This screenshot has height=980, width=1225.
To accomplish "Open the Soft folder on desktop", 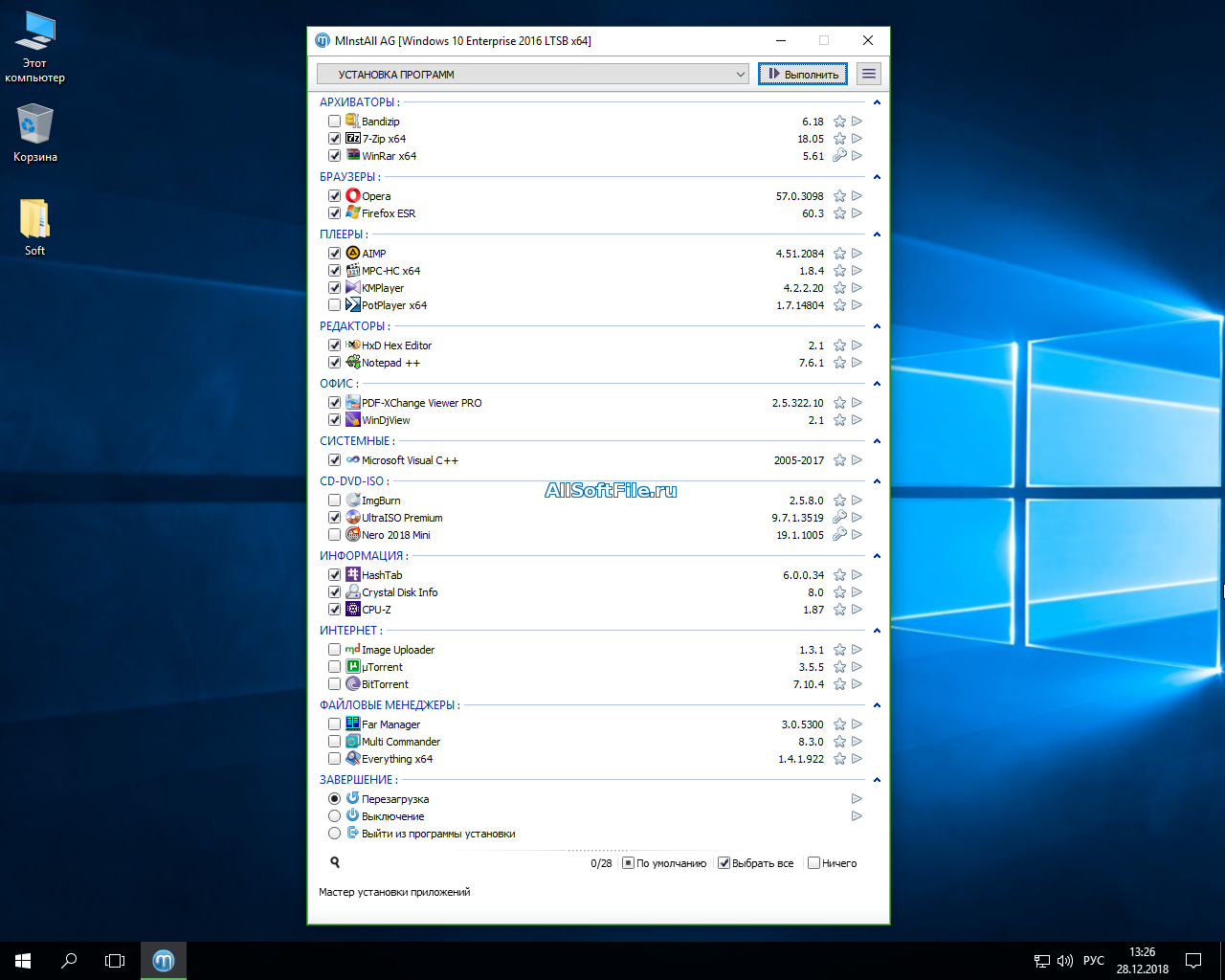I will click(34, 226).
